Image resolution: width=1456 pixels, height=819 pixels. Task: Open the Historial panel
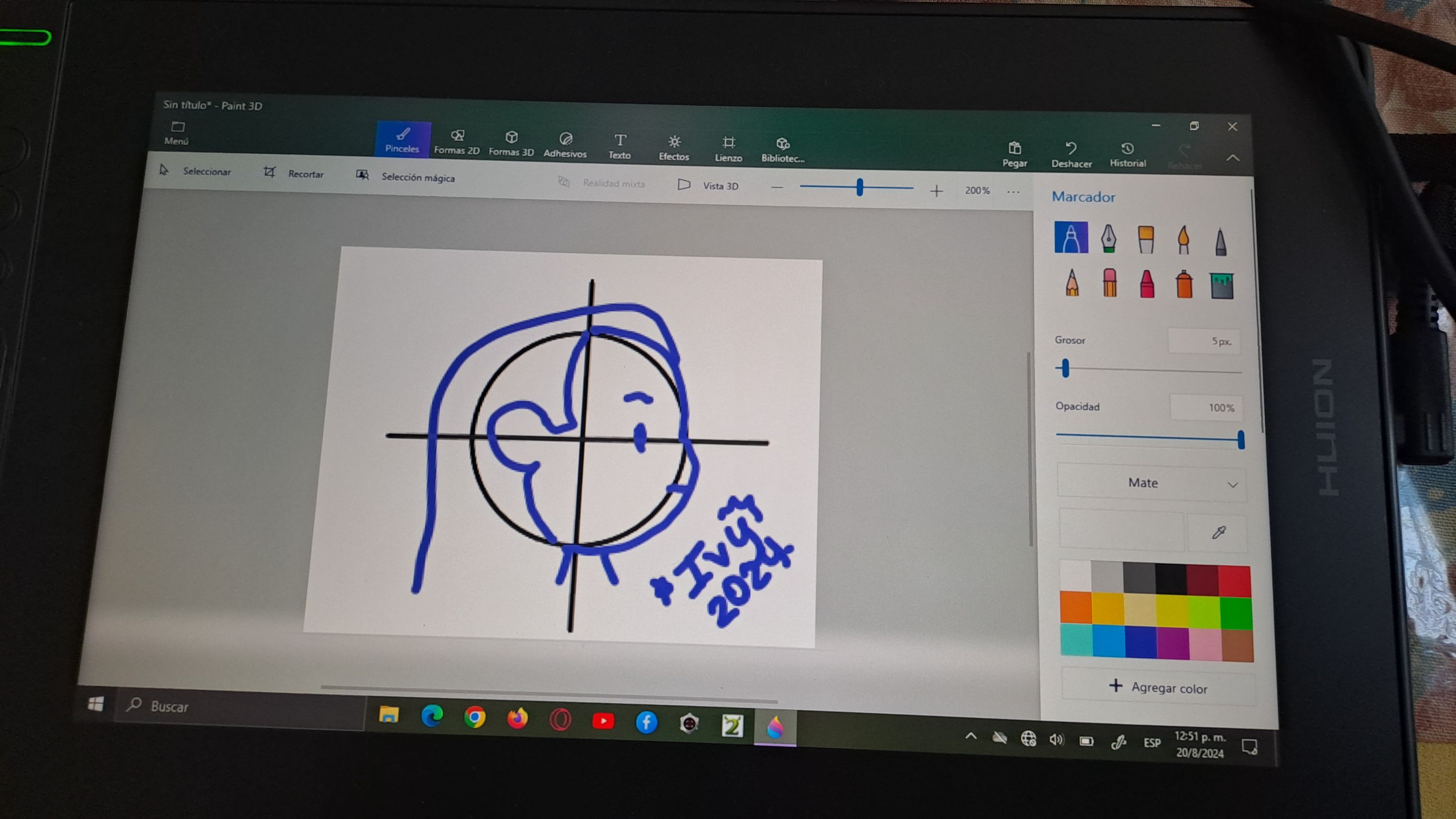(1127, 155)
